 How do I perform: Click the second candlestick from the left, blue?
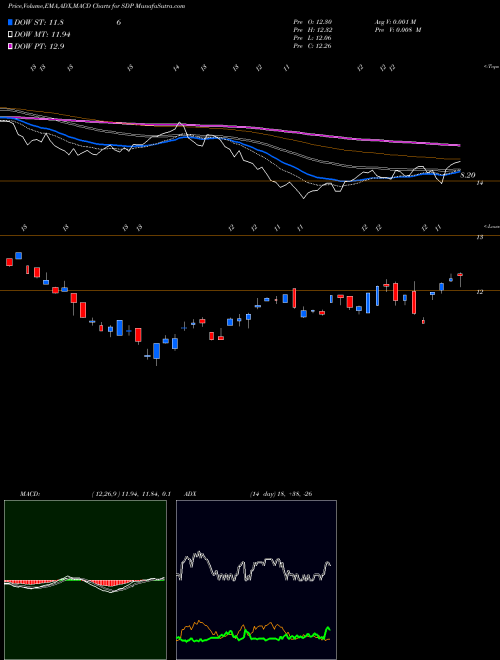[18, 255]
